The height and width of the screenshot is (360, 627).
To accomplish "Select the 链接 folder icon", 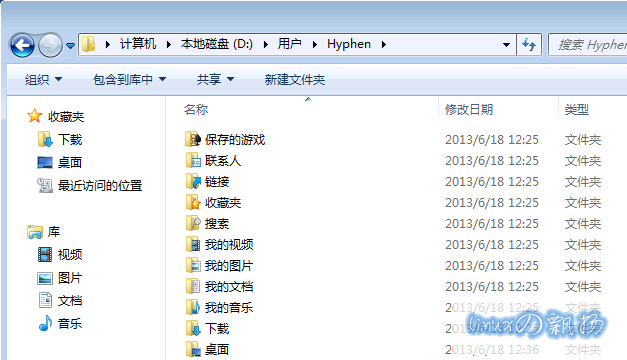I will click(193, 182).
